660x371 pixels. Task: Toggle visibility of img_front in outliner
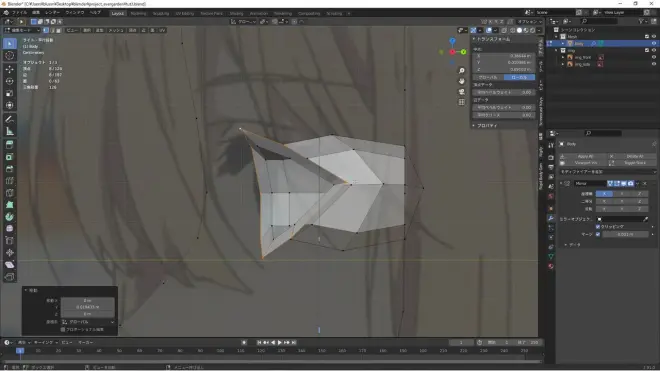654,57
